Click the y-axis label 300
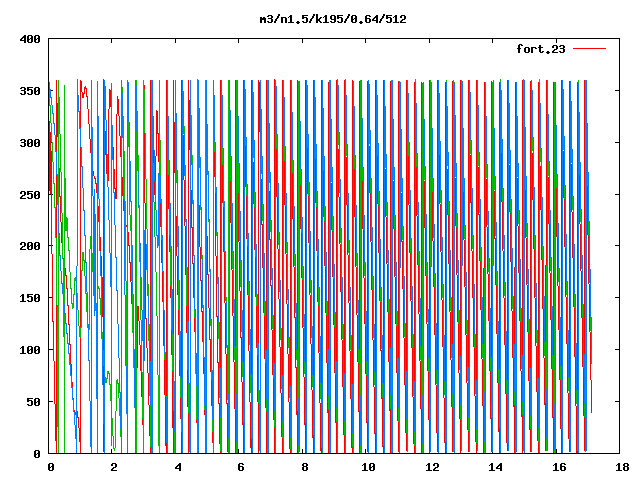The width and height of the screenshot is (640, 480). 30,143
